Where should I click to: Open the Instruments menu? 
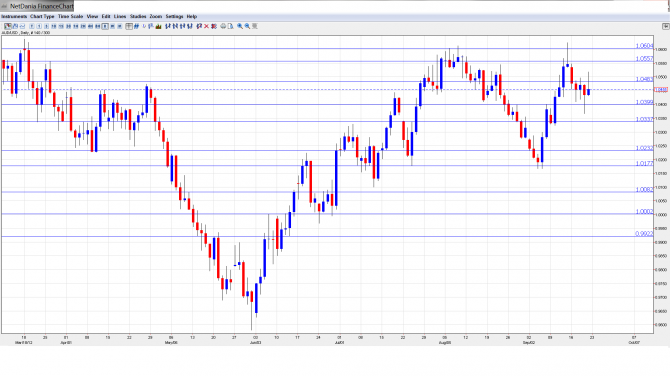tap(14, 17)
